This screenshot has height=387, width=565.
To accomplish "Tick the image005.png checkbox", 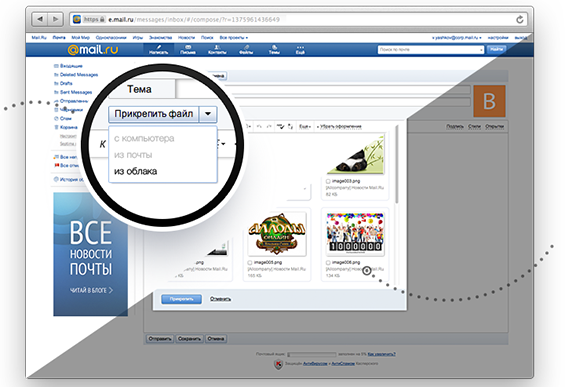I will point(250,263).
